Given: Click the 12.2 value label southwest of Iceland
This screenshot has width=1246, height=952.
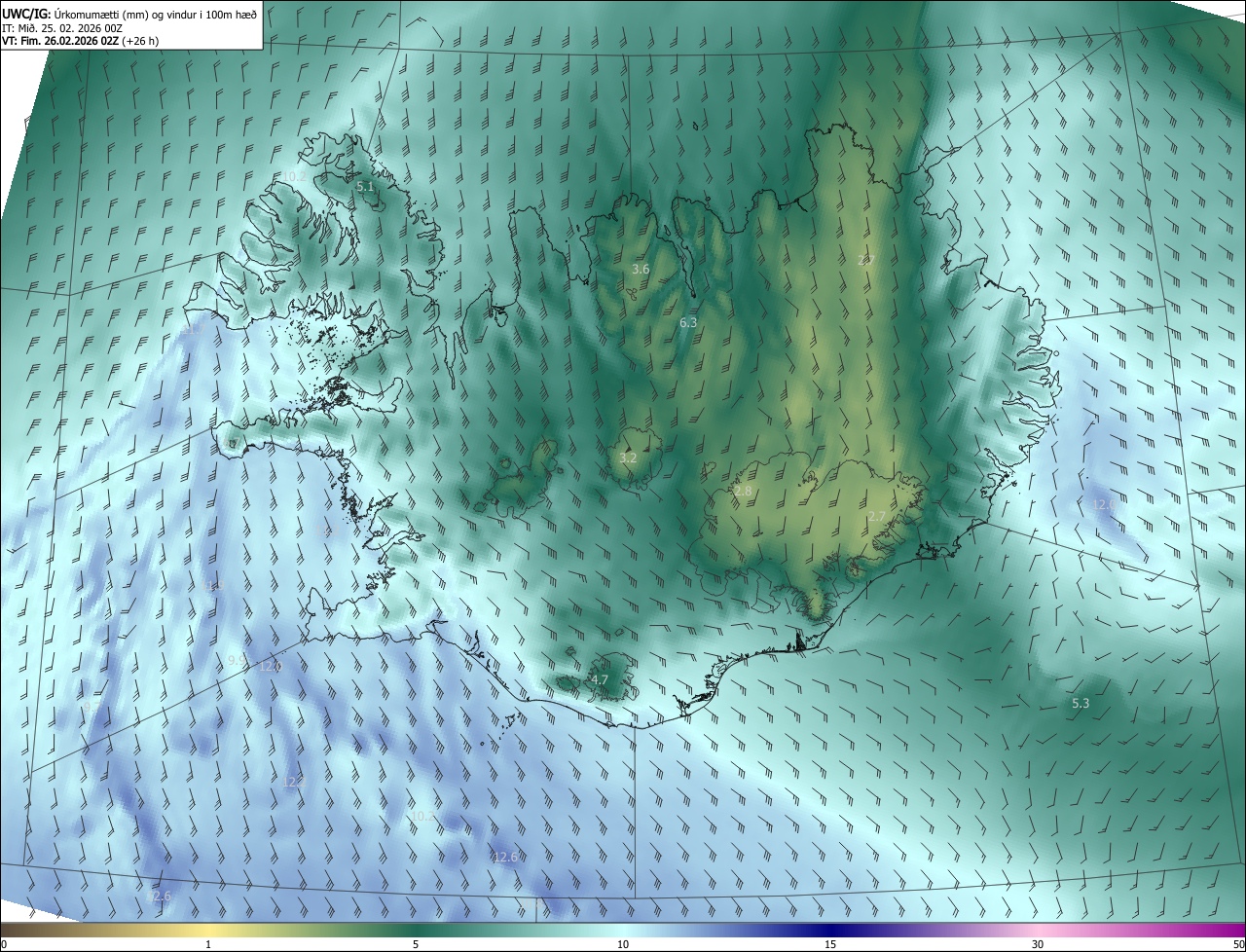Looking at the screenshot, I should pyautogui.click(x=293, y=782).
